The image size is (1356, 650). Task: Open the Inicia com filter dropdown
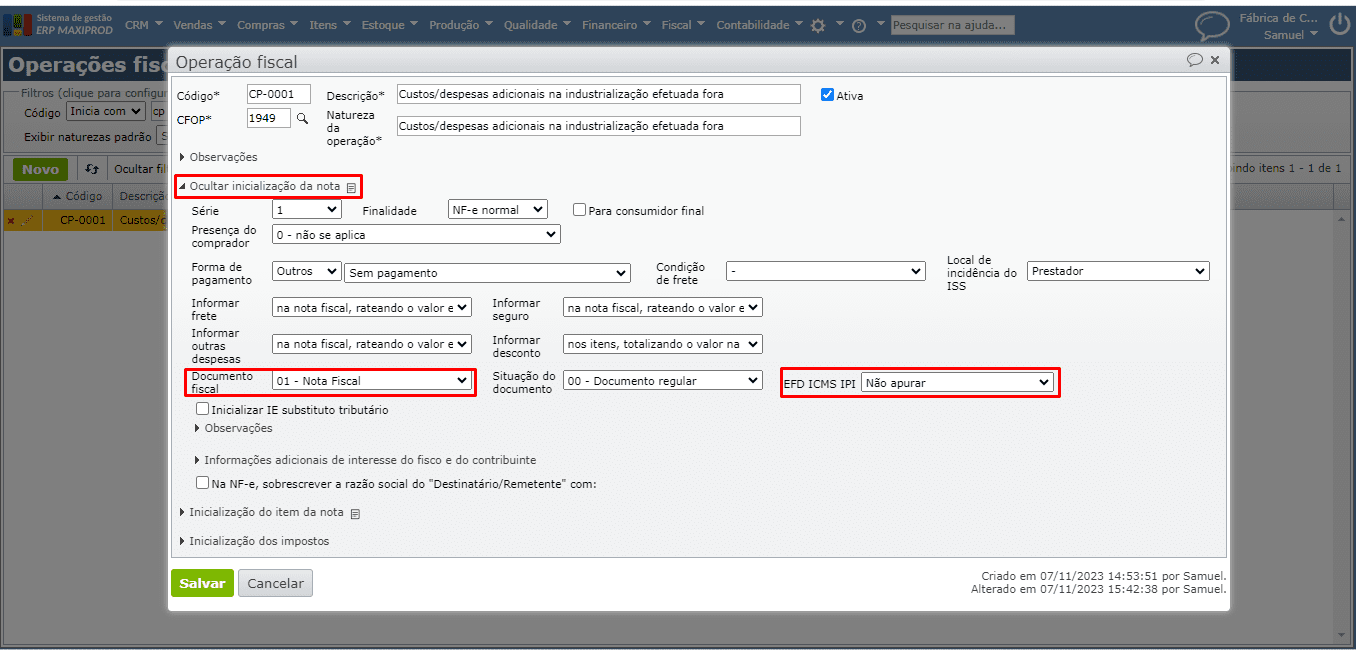click(x=106, y=112)
